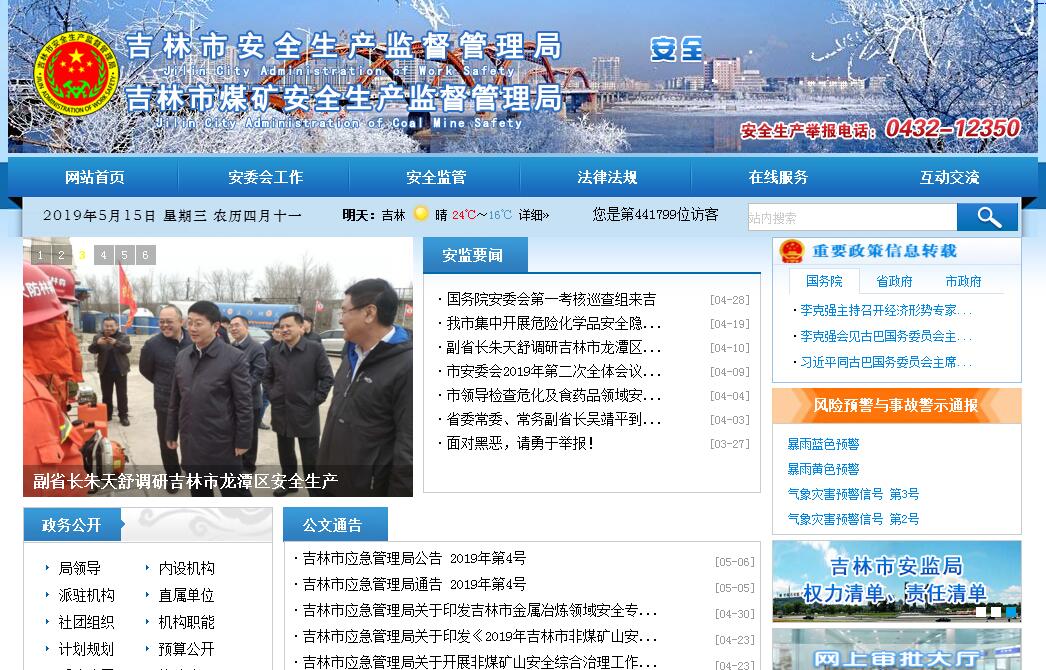Click the date text 2019年5月15日 星期三
Image resolution: width=1046 pixels, height=670 pixels.
point(125,216)
